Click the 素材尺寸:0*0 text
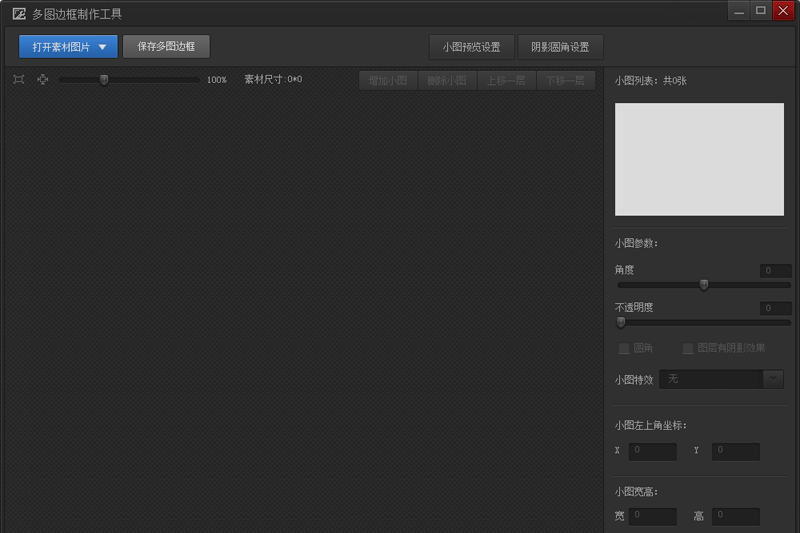Screen dimensions: 800x533 point(273,79)
